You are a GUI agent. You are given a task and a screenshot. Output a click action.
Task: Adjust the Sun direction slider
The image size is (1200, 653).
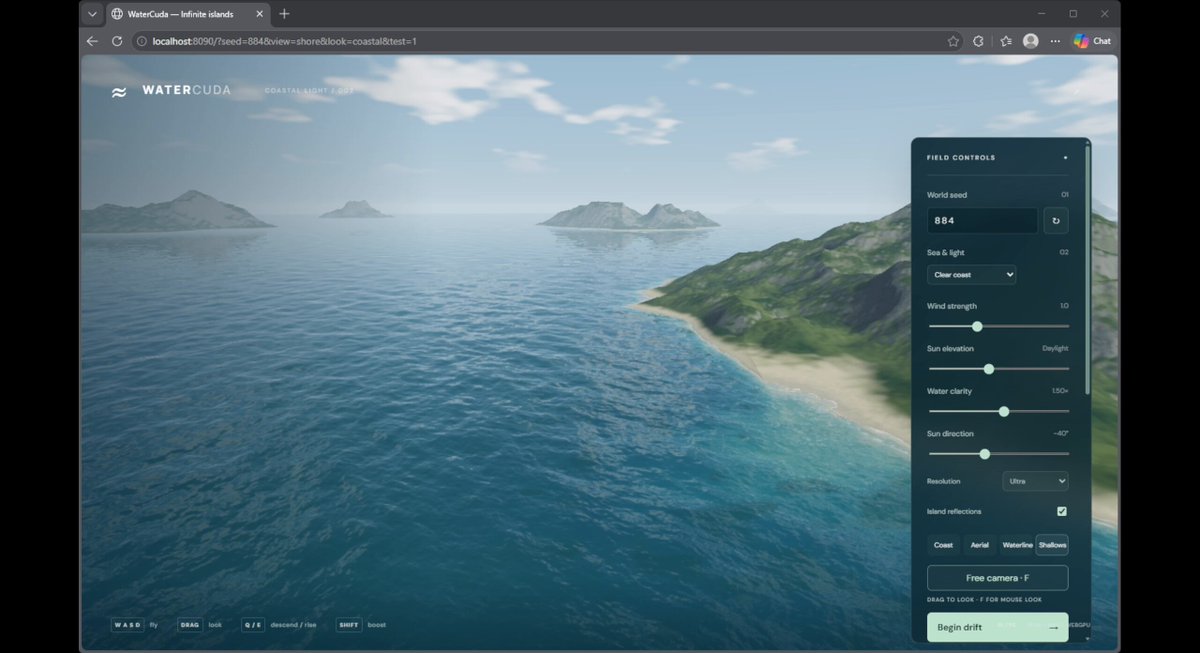pos(998,454)
